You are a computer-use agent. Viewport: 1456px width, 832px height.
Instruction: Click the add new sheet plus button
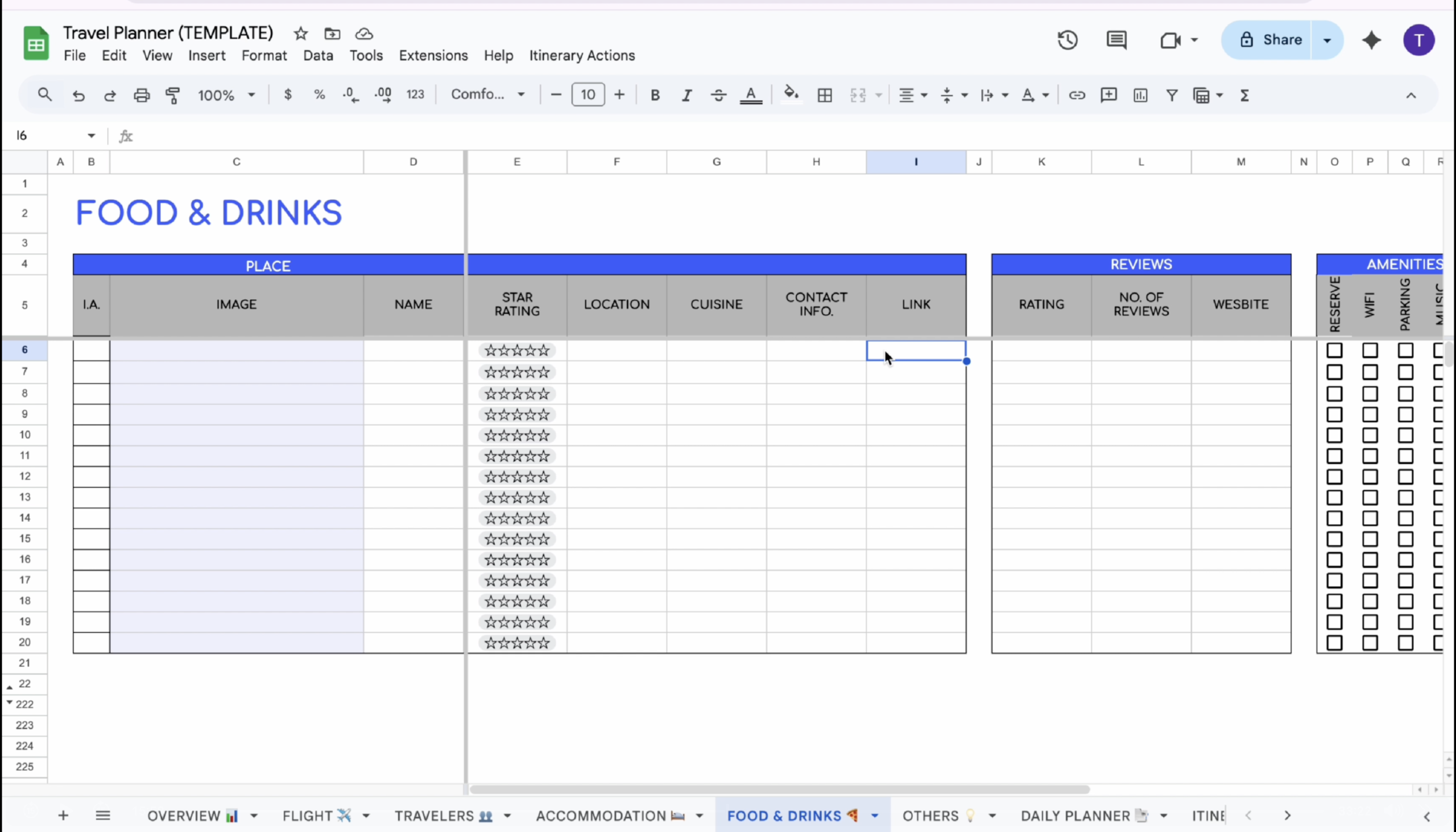[x=64, y=816]
